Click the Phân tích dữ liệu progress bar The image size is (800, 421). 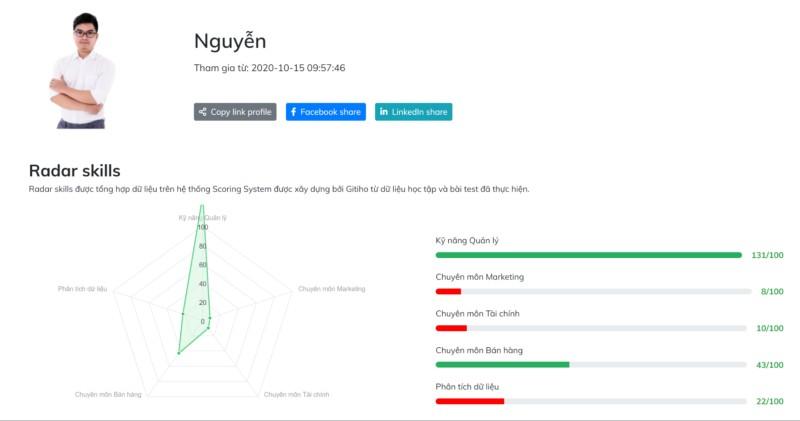click(x=591, y=401)
